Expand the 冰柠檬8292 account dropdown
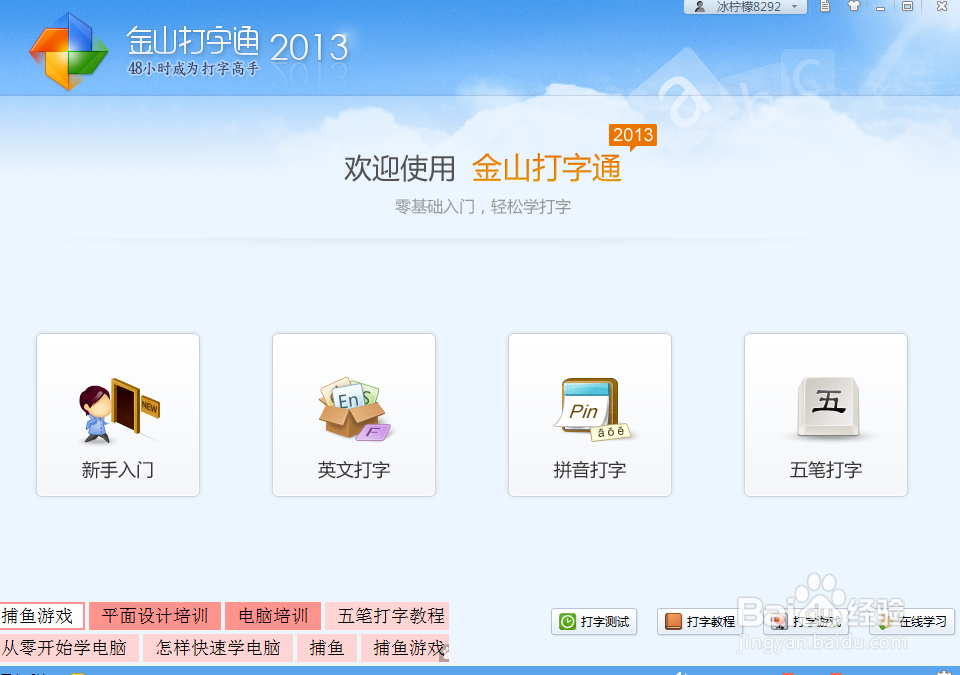 [795, 7]
